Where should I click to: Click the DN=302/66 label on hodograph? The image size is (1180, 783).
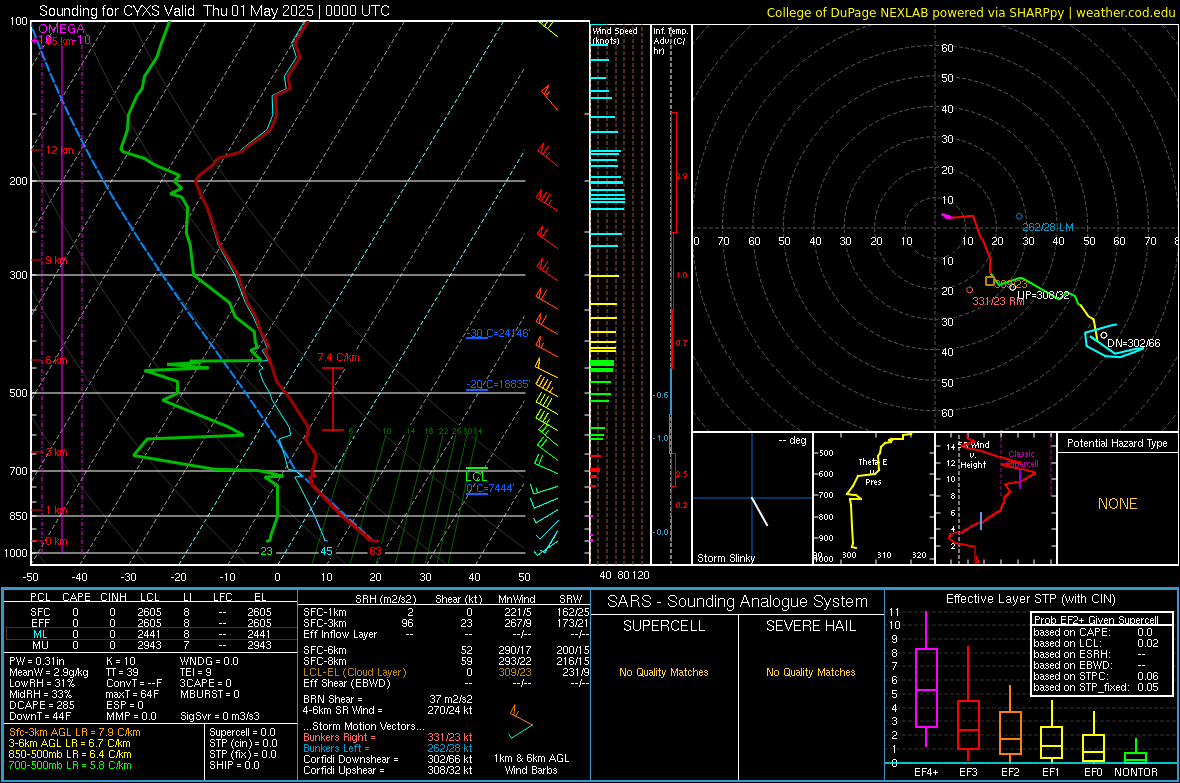(x=1133, y=343)
